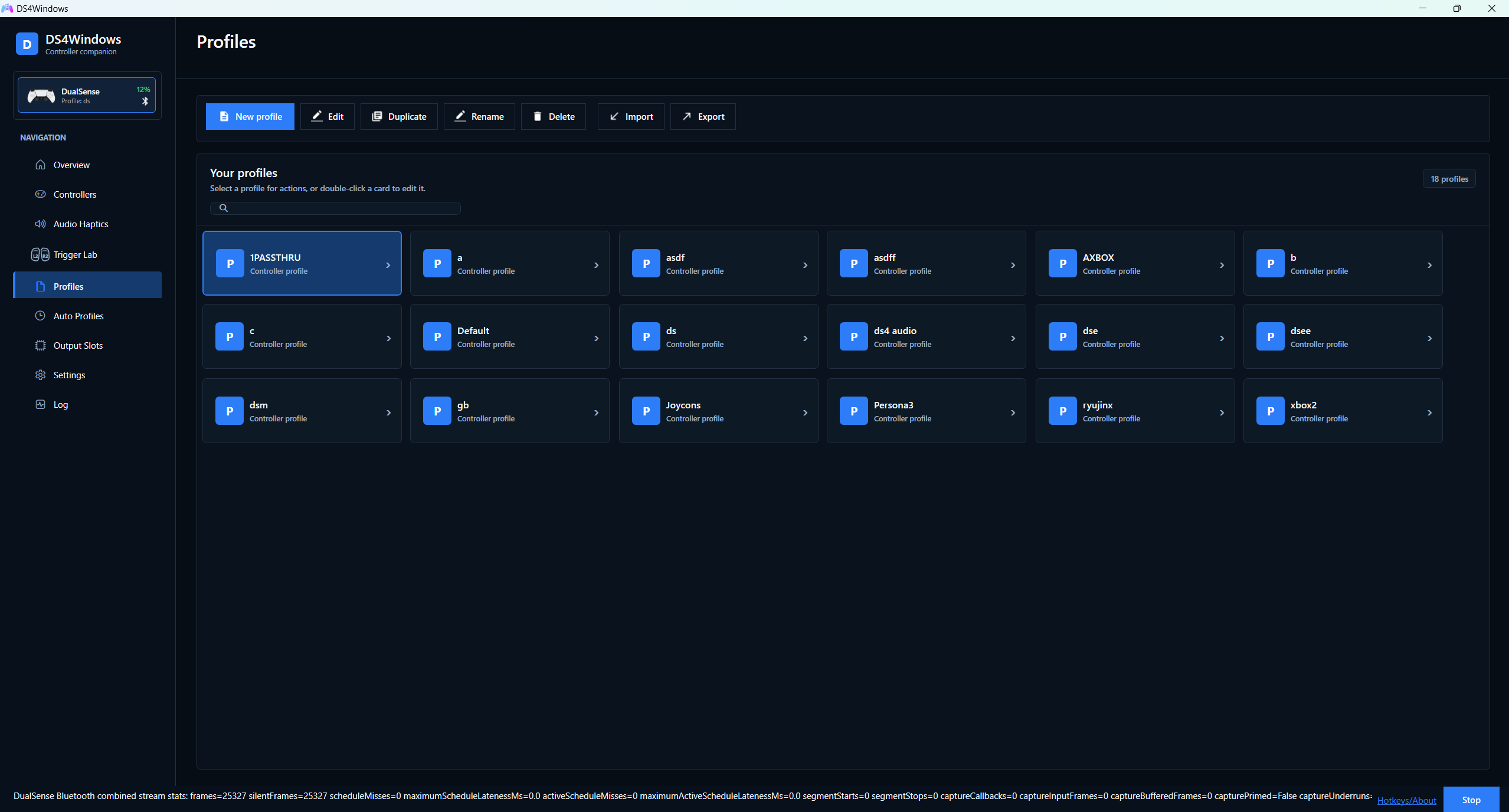
Task: Click the Controllers gamepad icon
Action: click(40, 194)
